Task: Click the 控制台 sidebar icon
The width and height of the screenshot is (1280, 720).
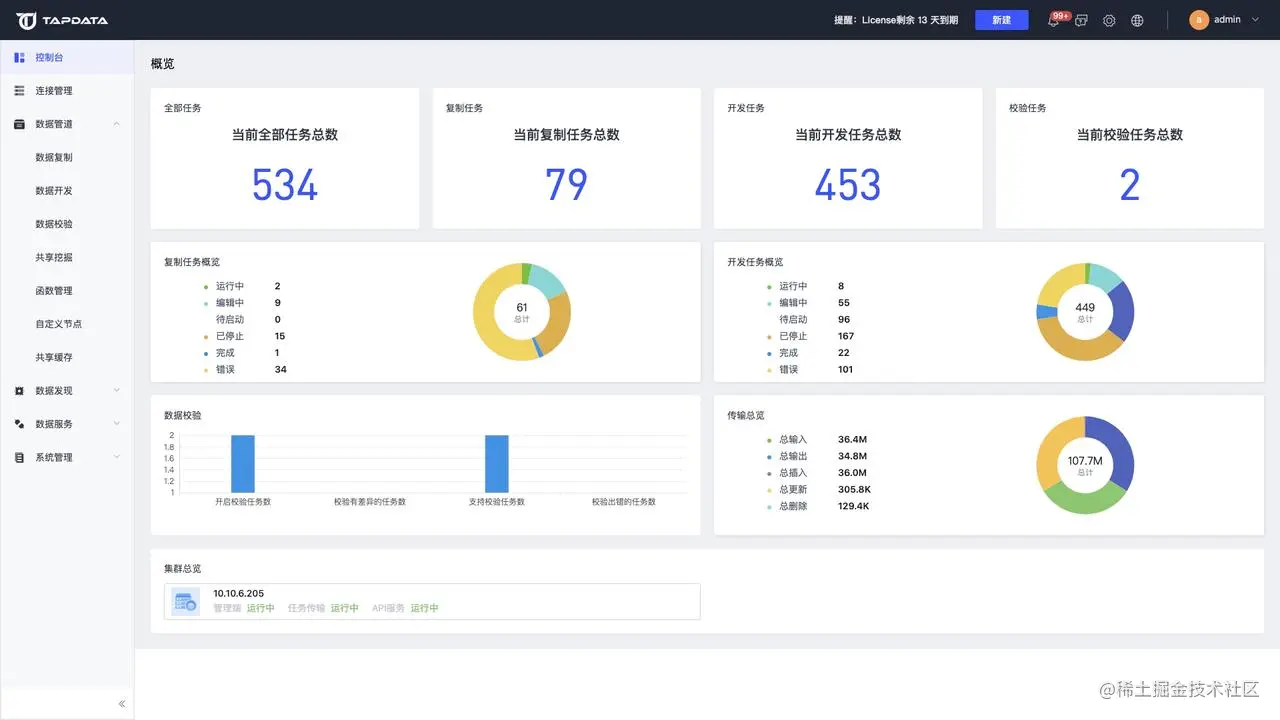Action: pyautogui.click(x=19, y=57)
